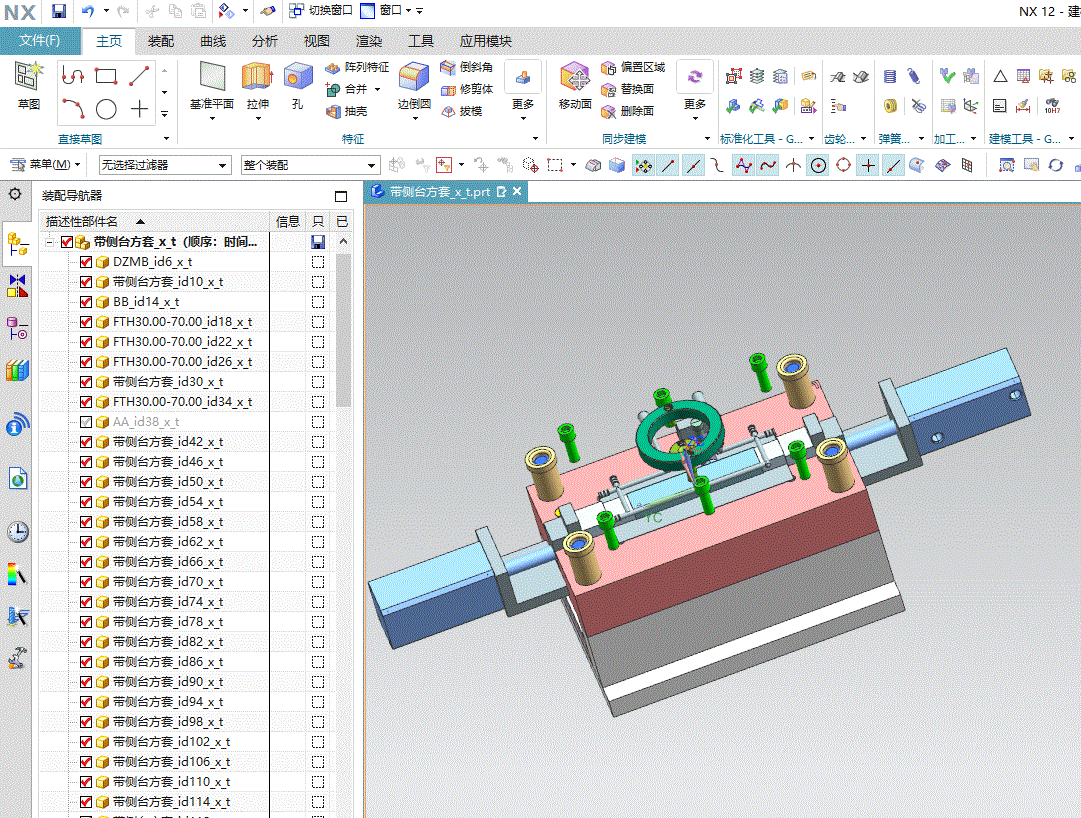
Task: Click the 切换窗口 button
Action: tap(321, 10)
